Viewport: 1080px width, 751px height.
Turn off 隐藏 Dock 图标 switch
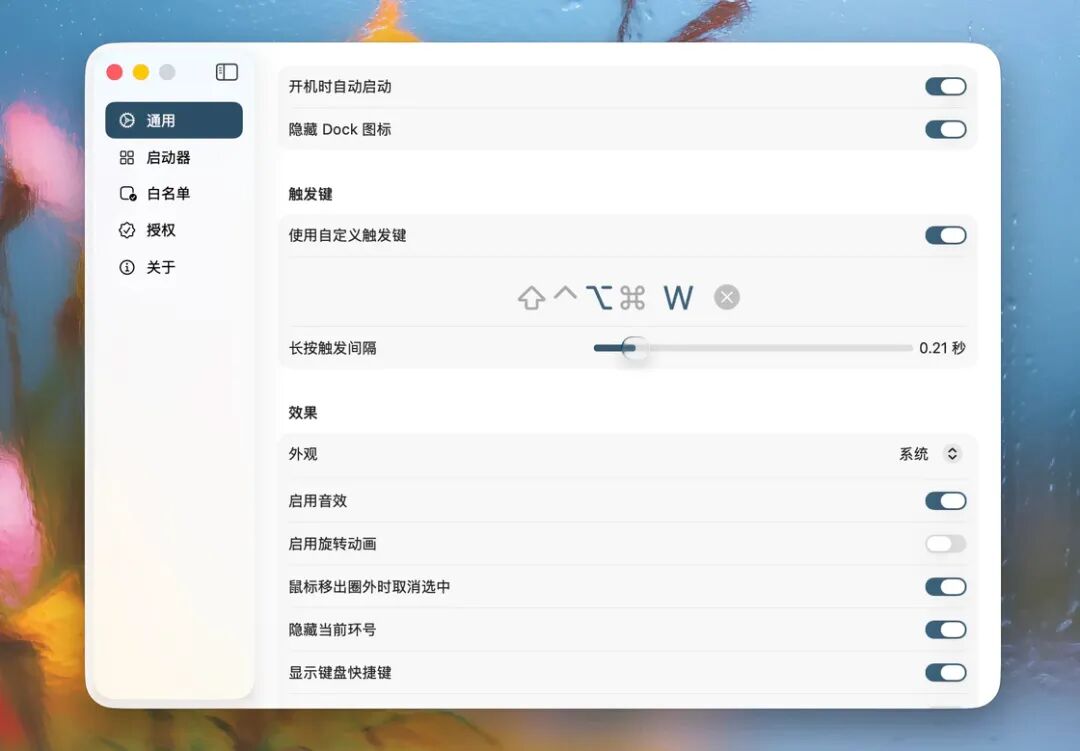point(946,130)
